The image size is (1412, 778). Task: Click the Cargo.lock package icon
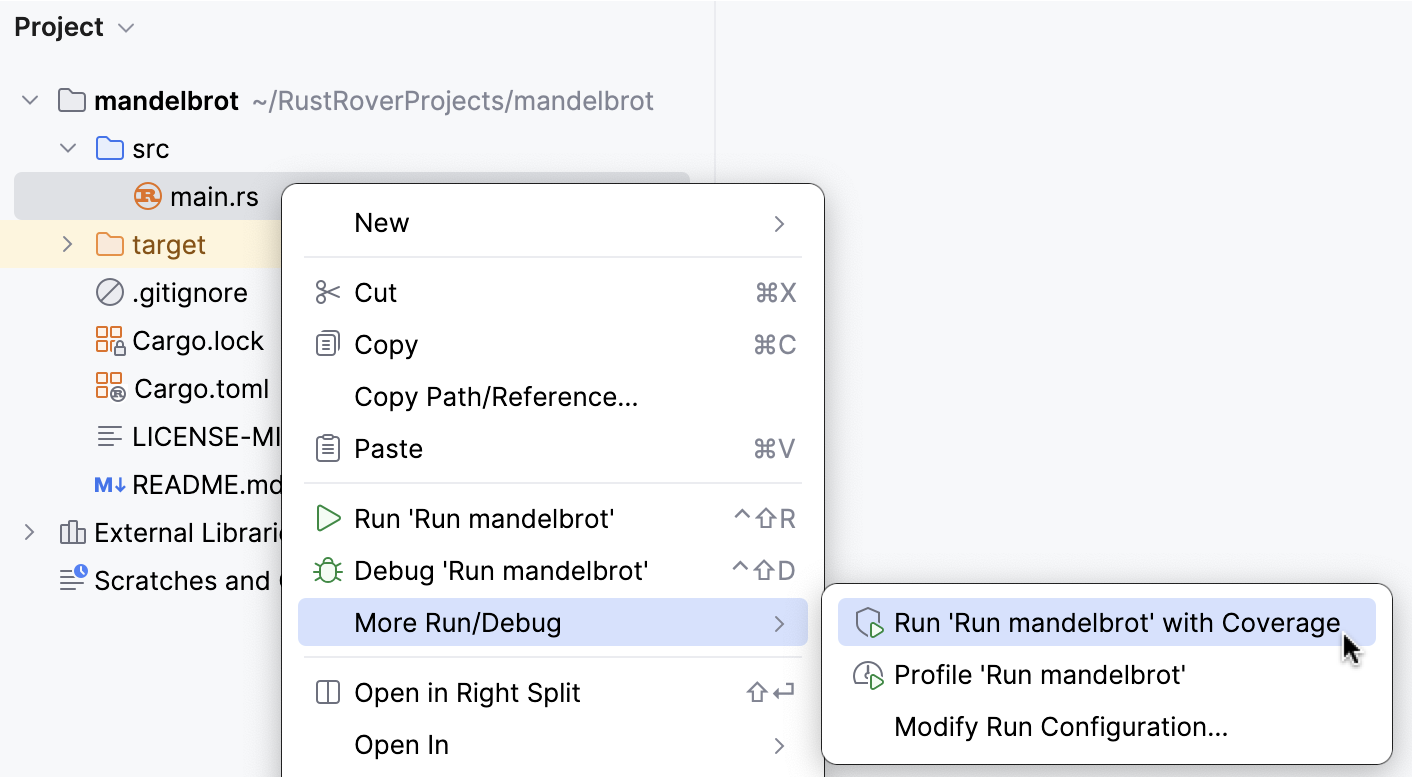[x=110, y=340]
